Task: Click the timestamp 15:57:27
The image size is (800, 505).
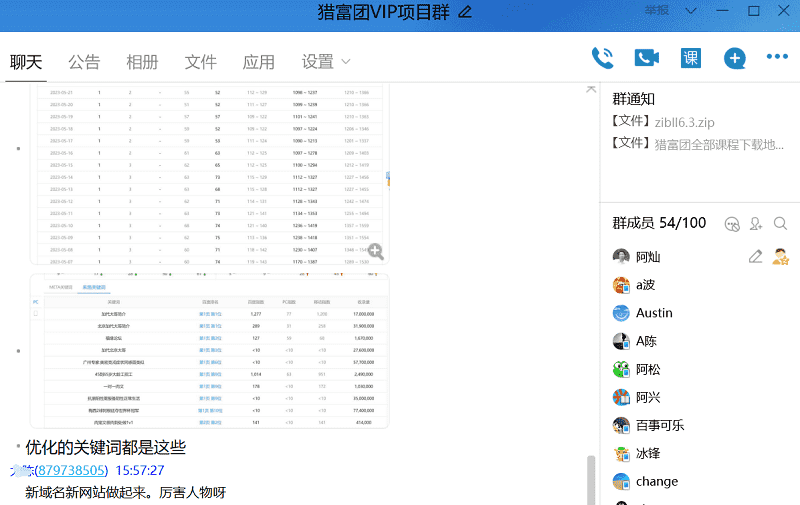Action: pyautogui.click(x=140, y=470)
